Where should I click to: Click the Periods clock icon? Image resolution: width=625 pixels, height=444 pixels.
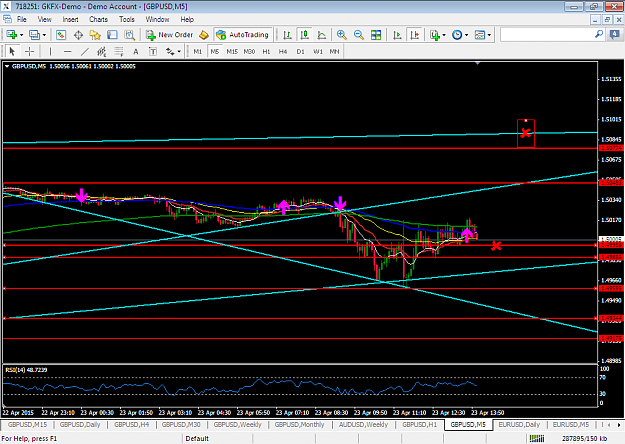[457, 35]
